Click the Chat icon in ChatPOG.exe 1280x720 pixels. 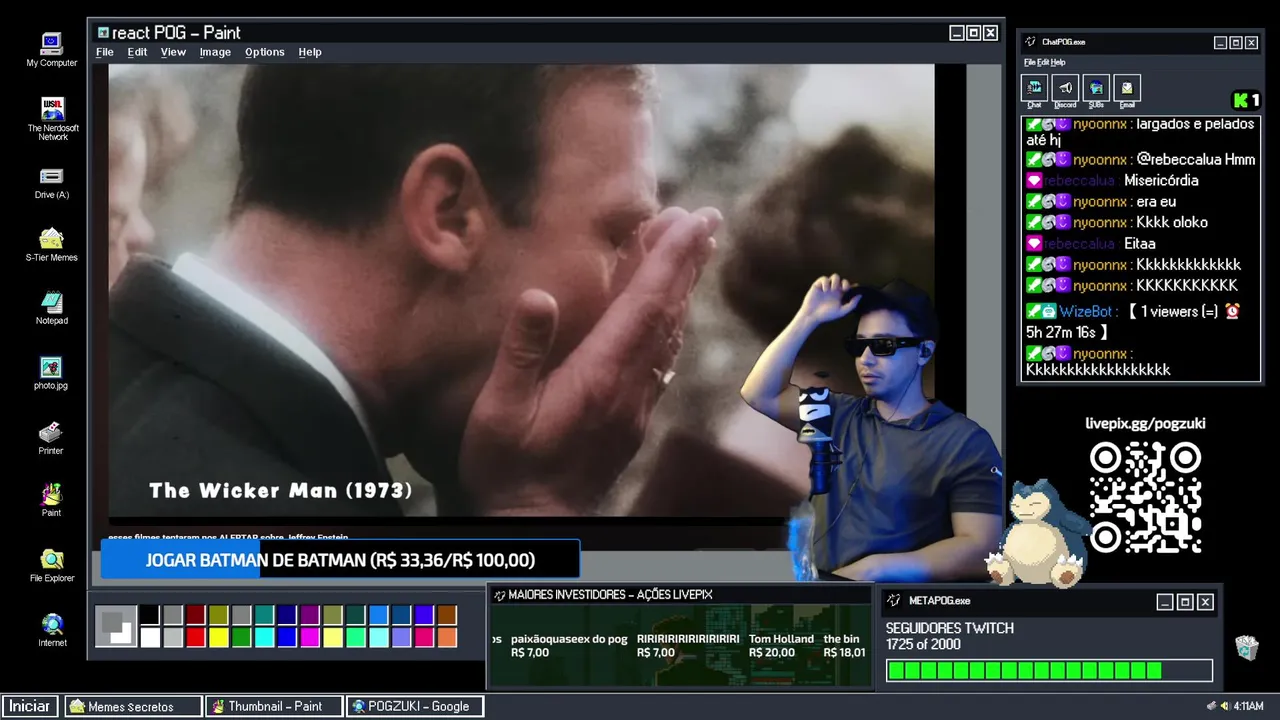click(x=1034, y=90)
